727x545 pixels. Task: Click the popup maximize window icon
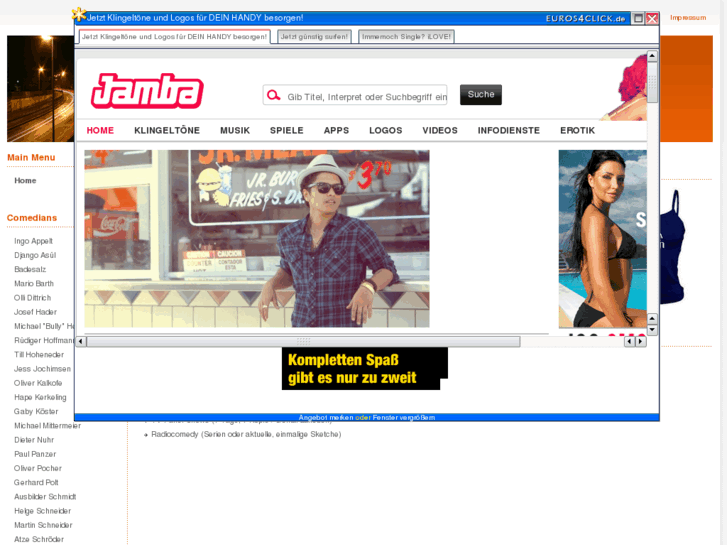click(638, 18)
